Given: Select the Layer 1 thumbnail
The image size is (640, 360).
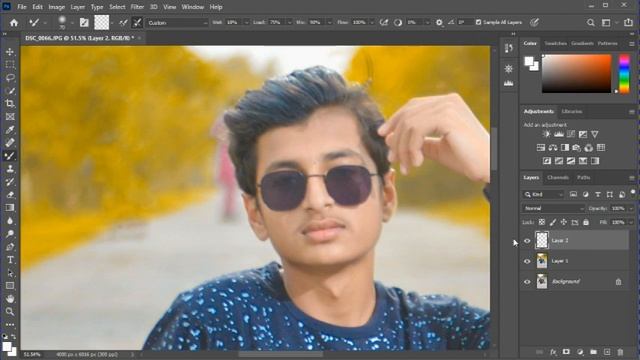Looking at the screenshot, I should (542, 261).
